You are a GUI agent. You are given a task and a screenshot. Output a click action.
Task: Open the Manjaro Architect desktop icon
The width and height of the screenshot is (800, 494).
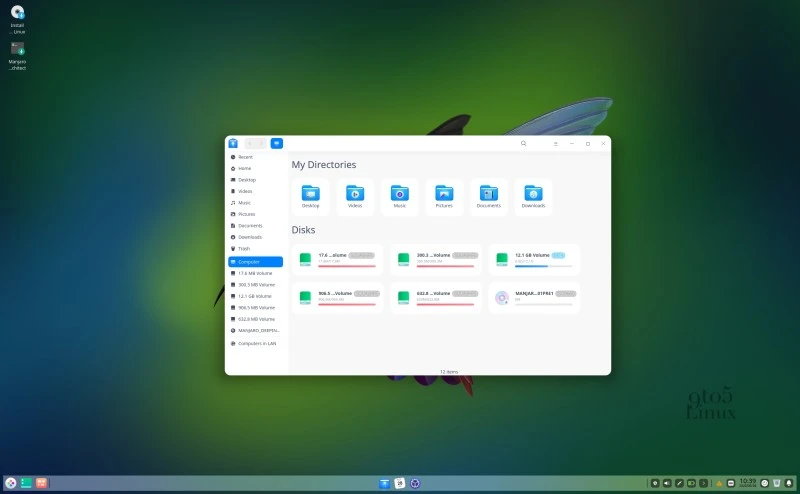tap(17, 56)
